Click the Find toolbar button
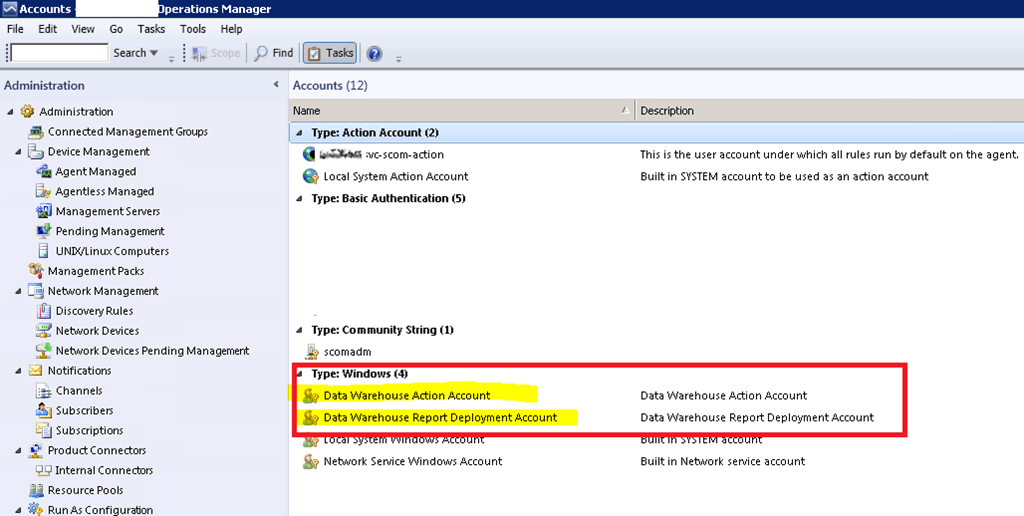The height and width of the screenshot is (516, 1024). point(274,53)
